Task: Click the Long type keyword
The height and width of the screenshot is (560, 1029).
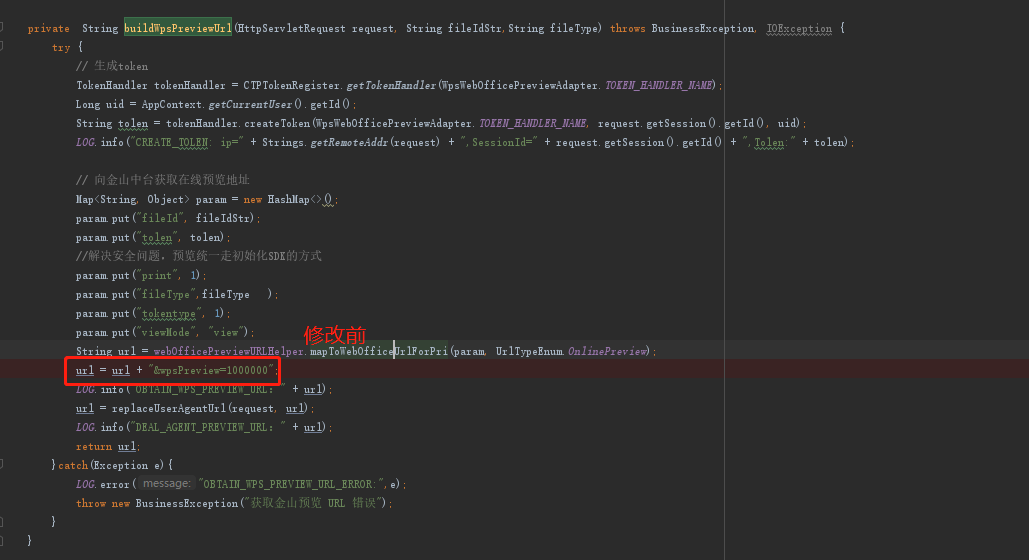Action: tap(88, 104)
